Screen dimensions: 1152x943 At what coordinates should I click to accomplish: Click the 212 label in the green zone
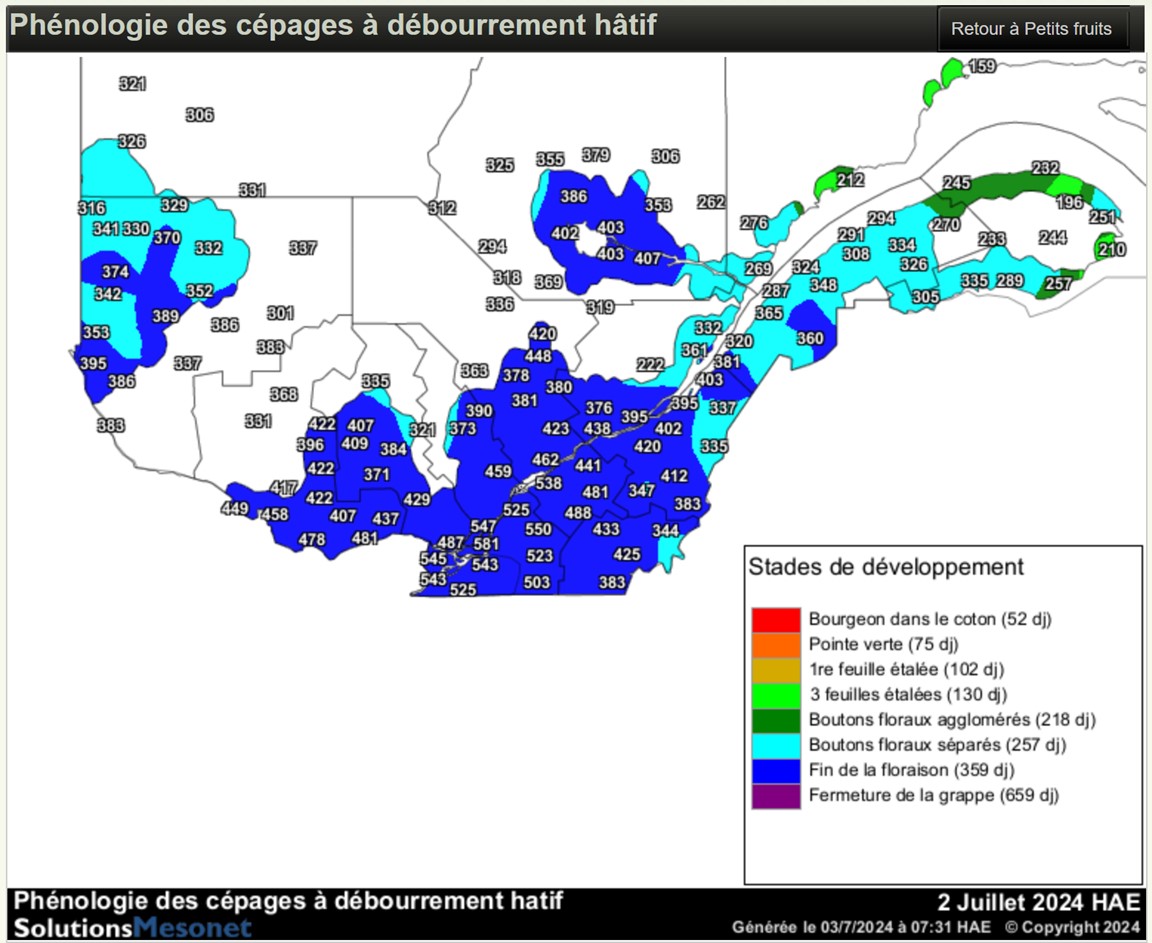850,180
